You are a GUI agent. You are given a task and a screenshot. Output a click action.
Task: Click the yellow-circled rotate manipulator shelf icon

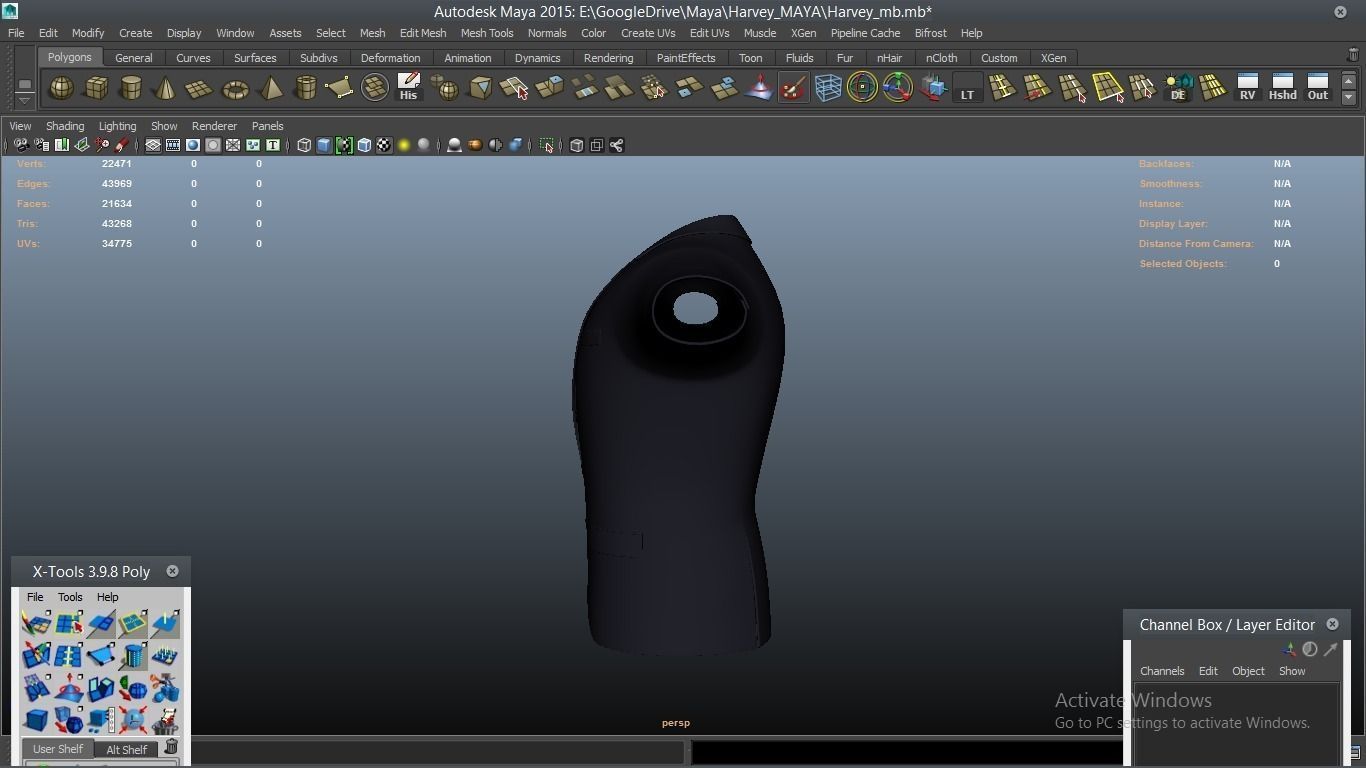click(x=862, y=88)
